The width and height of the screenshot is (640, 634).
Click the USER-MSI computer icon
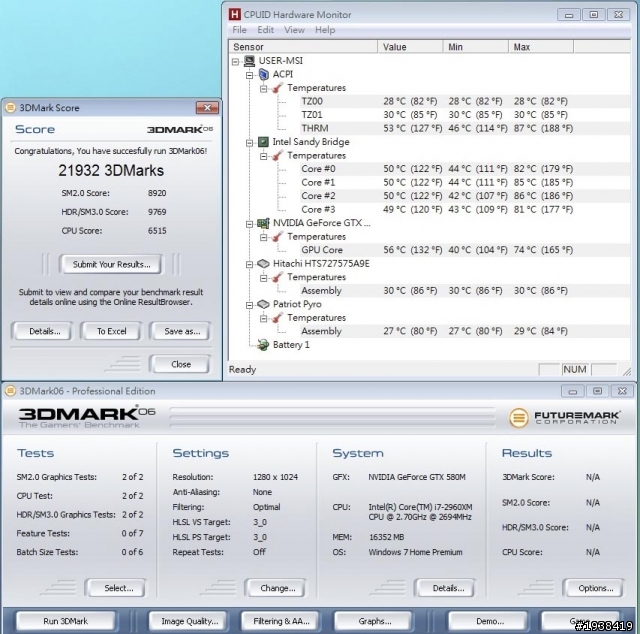point(249,61)
